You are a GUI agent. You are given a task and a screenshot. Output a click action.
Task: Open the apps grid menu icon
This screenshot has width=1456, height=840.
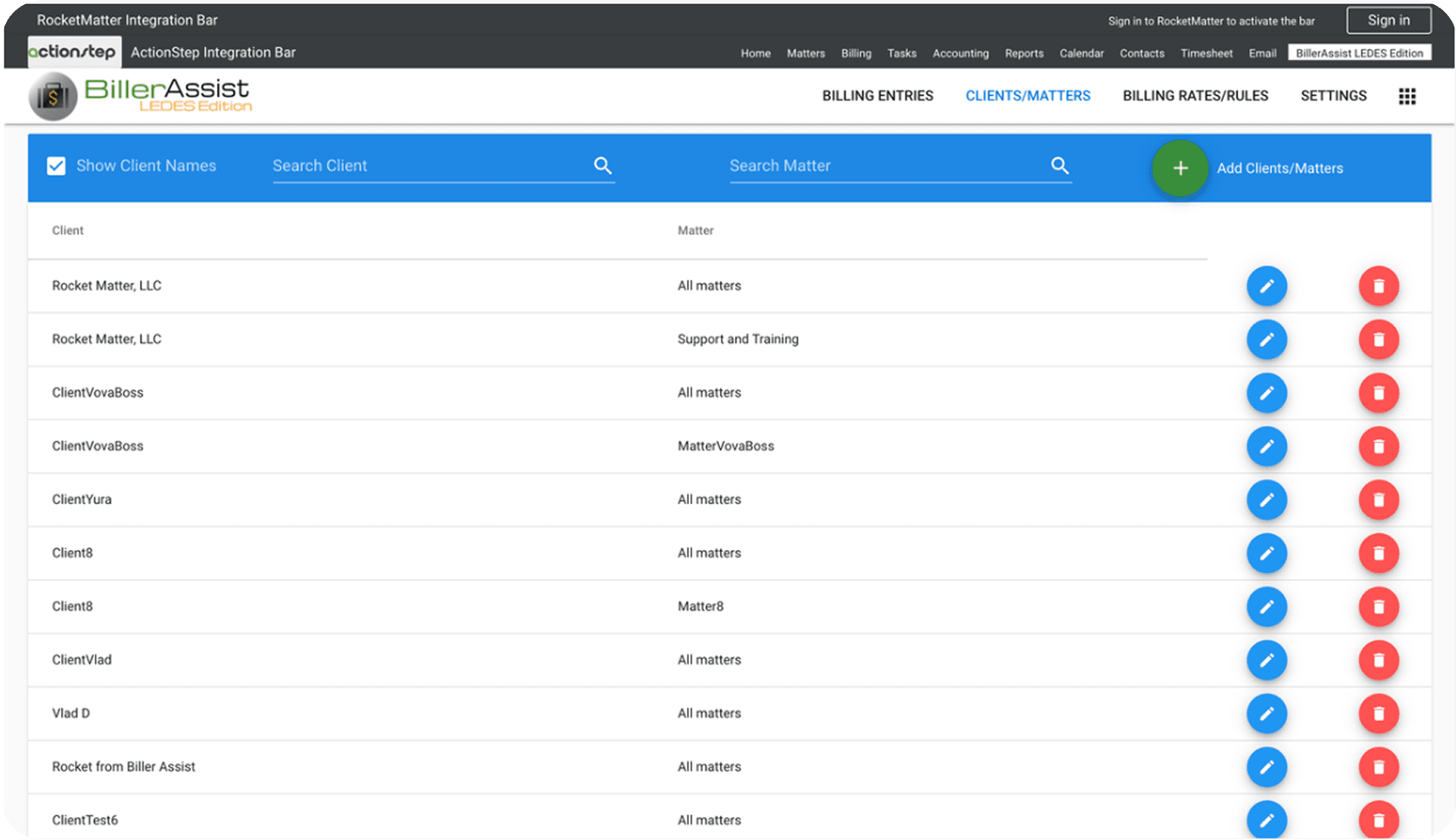point(1407,97)
